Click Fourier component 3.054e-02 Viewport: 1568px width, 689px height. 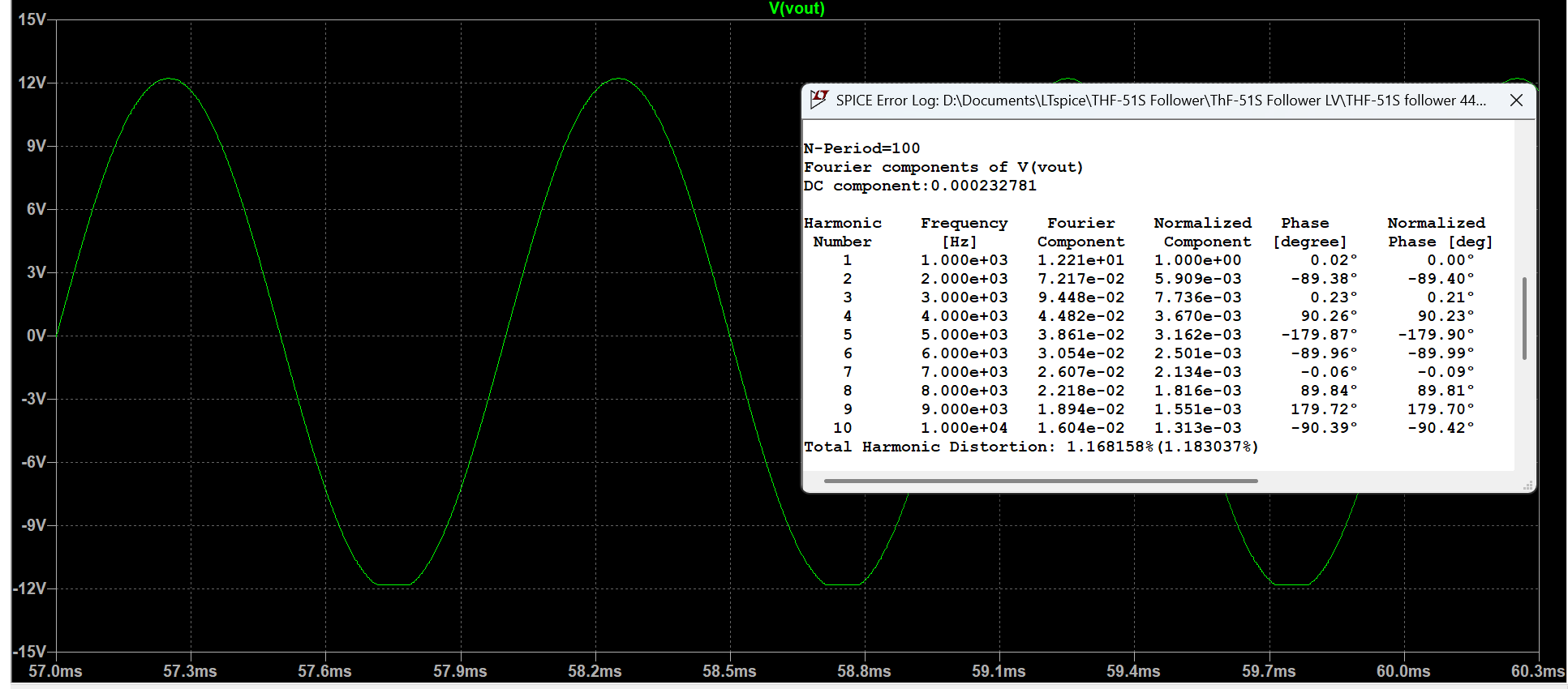pos(1080,353)
